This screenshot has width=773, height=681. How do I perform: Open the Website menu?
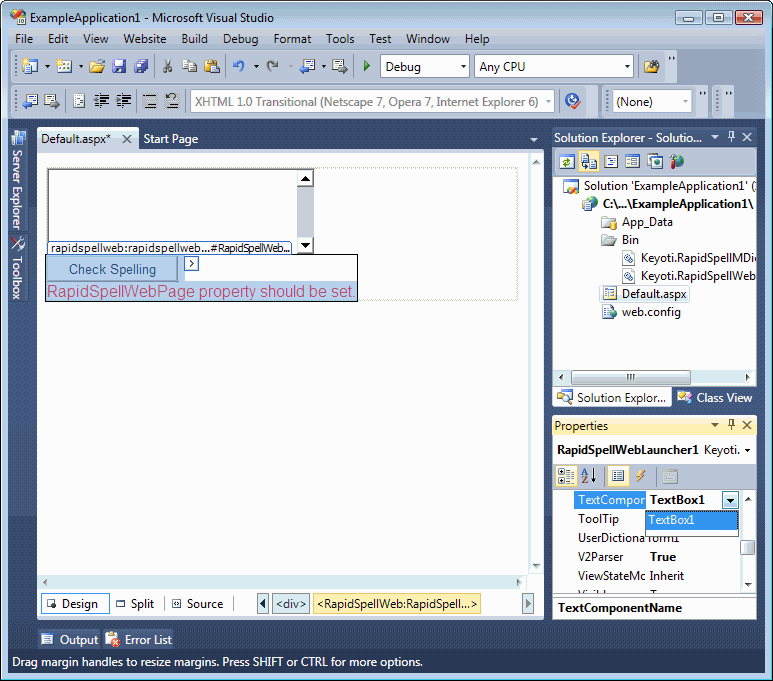[x=144, y=39]
